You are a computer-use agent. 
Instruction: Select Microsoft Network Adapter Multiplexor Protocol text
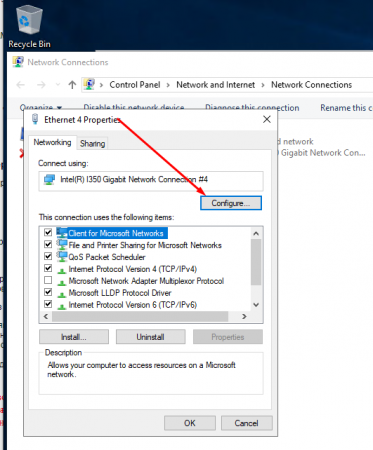point(146,281)
